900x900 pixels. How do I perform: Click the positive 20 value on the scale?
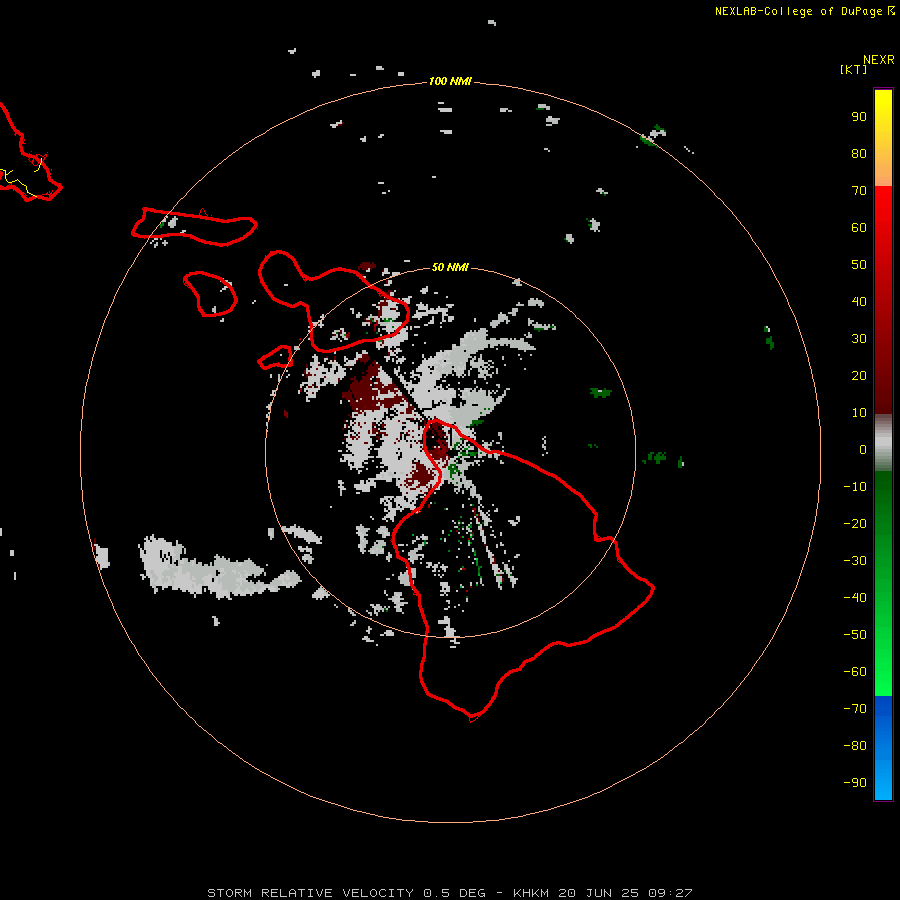[859, 375]
